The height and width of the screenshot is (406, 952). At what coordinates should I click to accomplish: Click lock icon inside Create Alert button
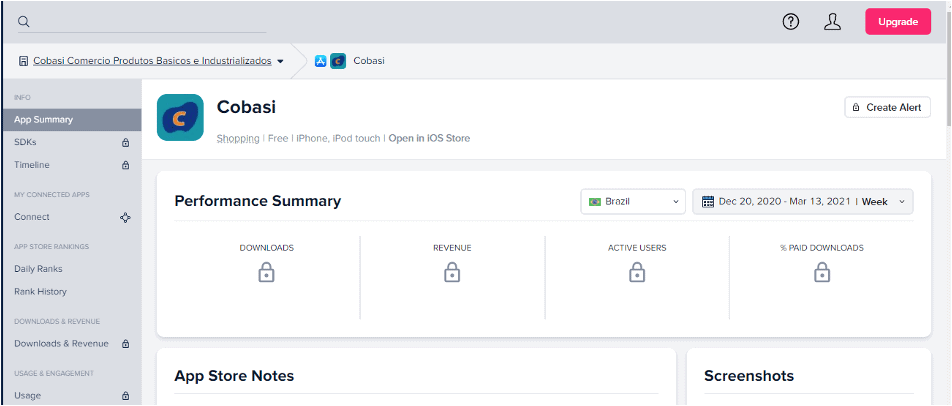click(x=856, y=107)
